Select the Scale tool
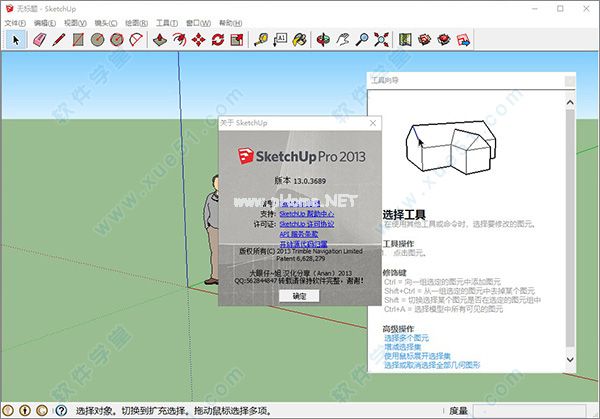The width and height of the screenshot is (600, 419). click(x=237, y=40)
